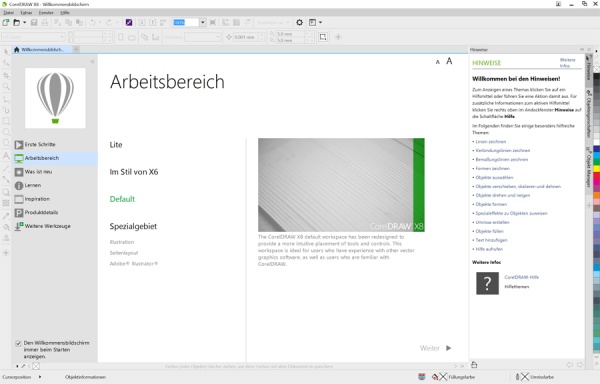600x384 pixels.
Task: Click the Export icon in toolbar
Action: [x=152, y=23]
